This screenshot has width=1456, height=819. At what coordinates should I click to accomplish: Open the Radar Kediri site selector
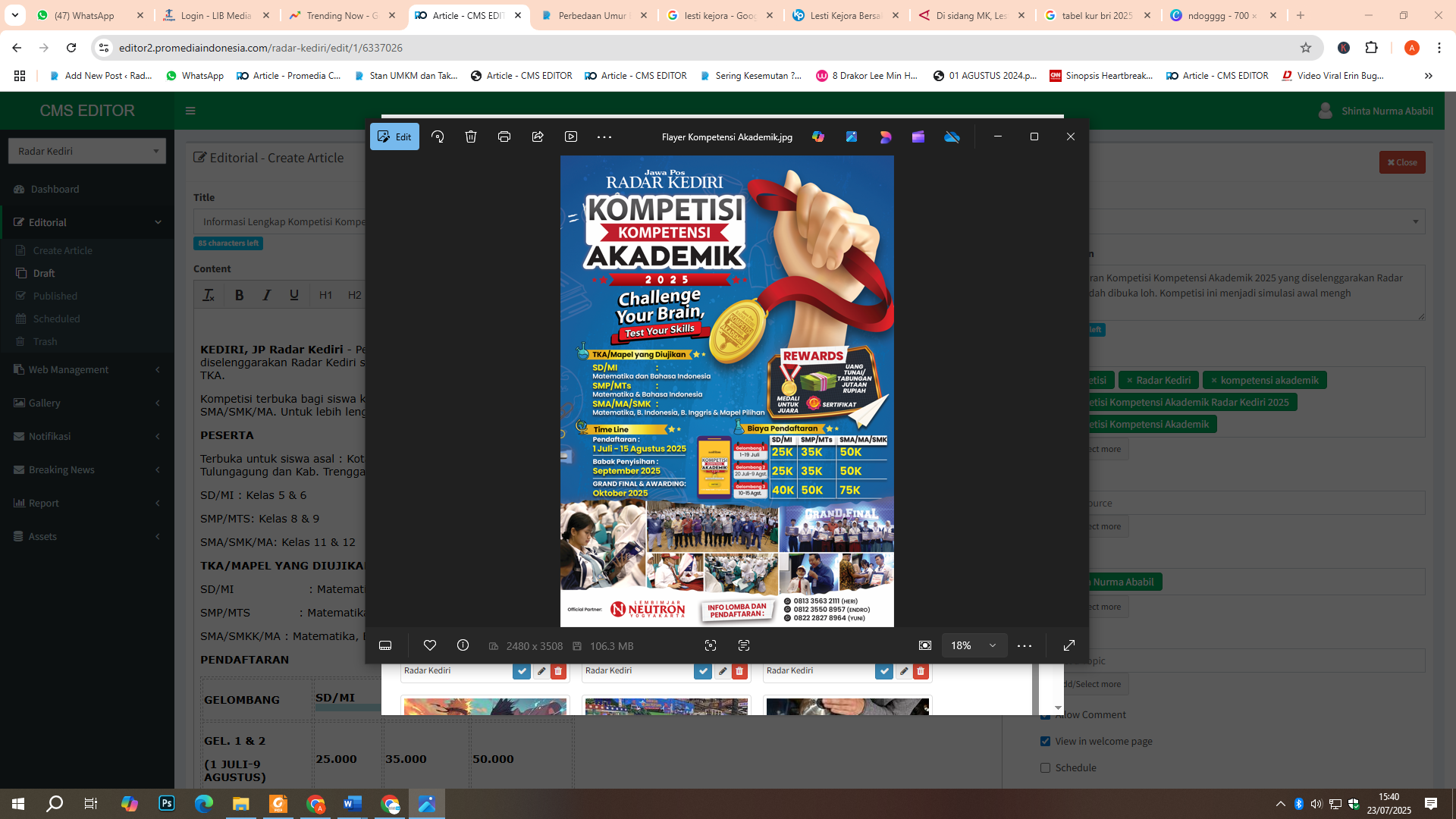(87, 151)
